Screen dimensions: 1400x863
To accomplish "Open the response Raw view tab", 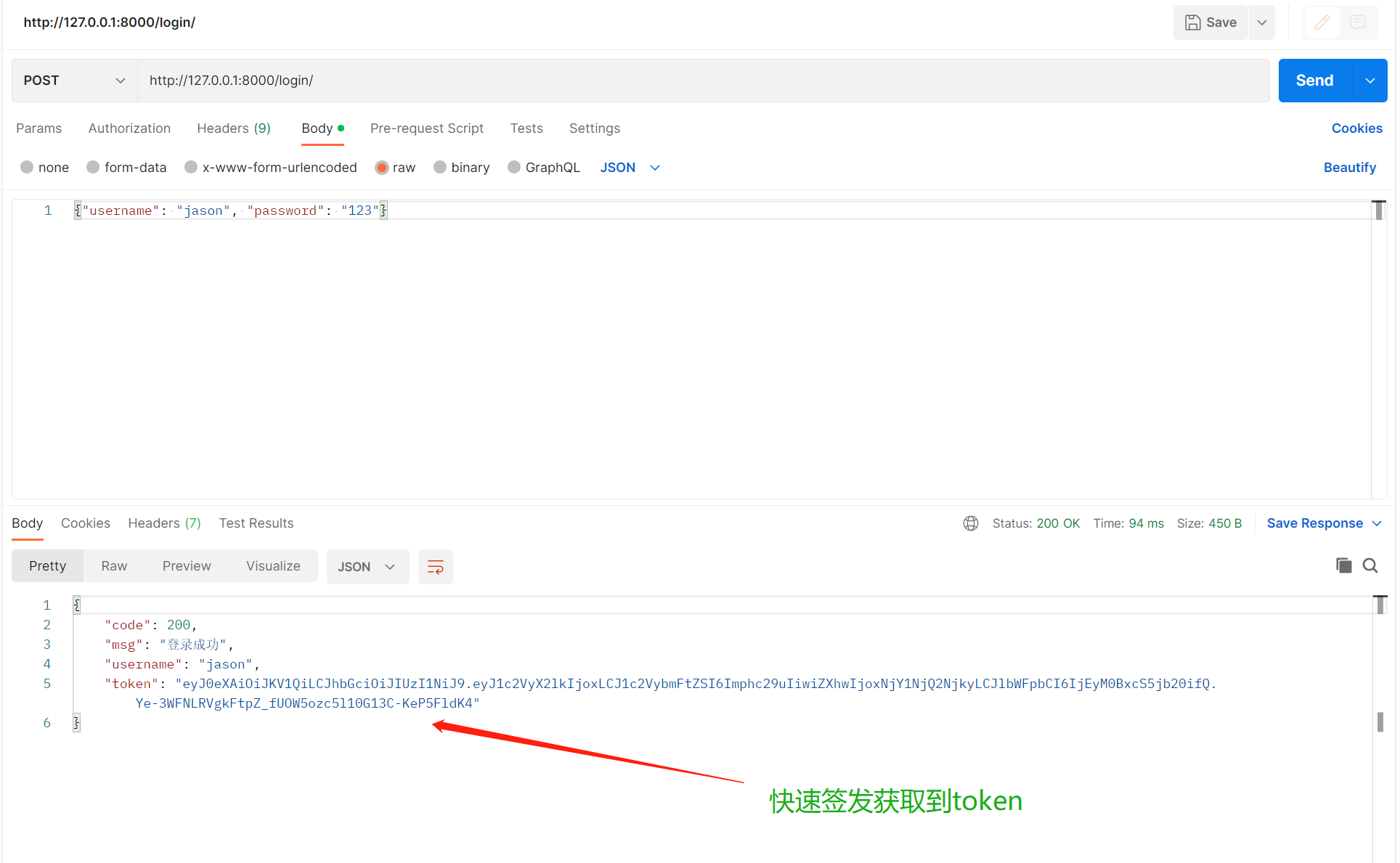I will coord(114,566).
